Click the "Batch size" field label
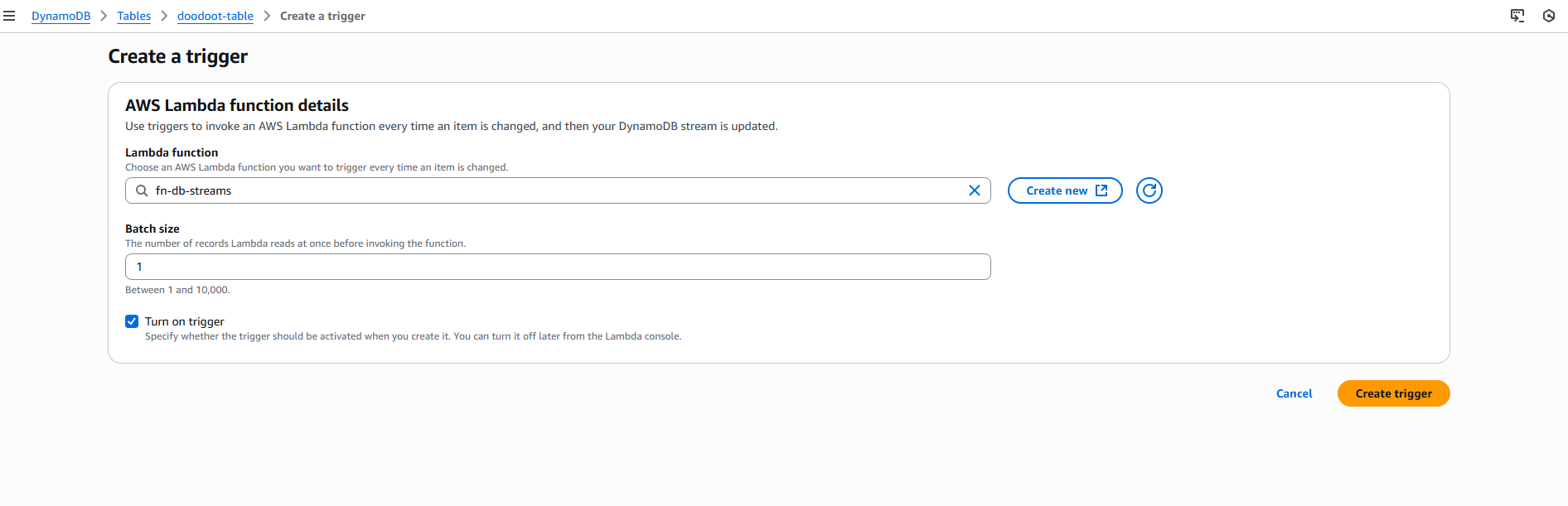 (x=152, y=229)
